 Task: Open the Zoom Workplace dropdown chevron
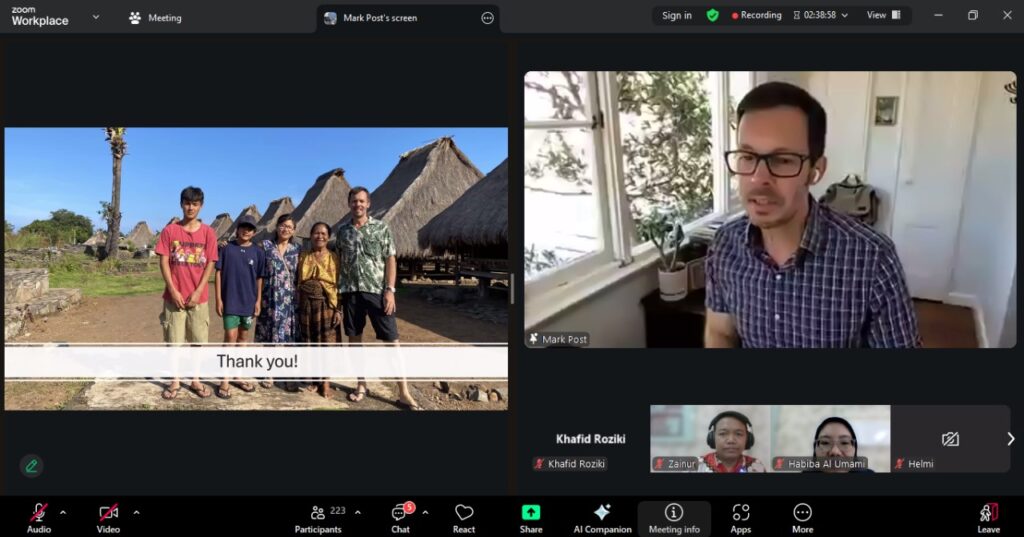[x=96, y=17]
